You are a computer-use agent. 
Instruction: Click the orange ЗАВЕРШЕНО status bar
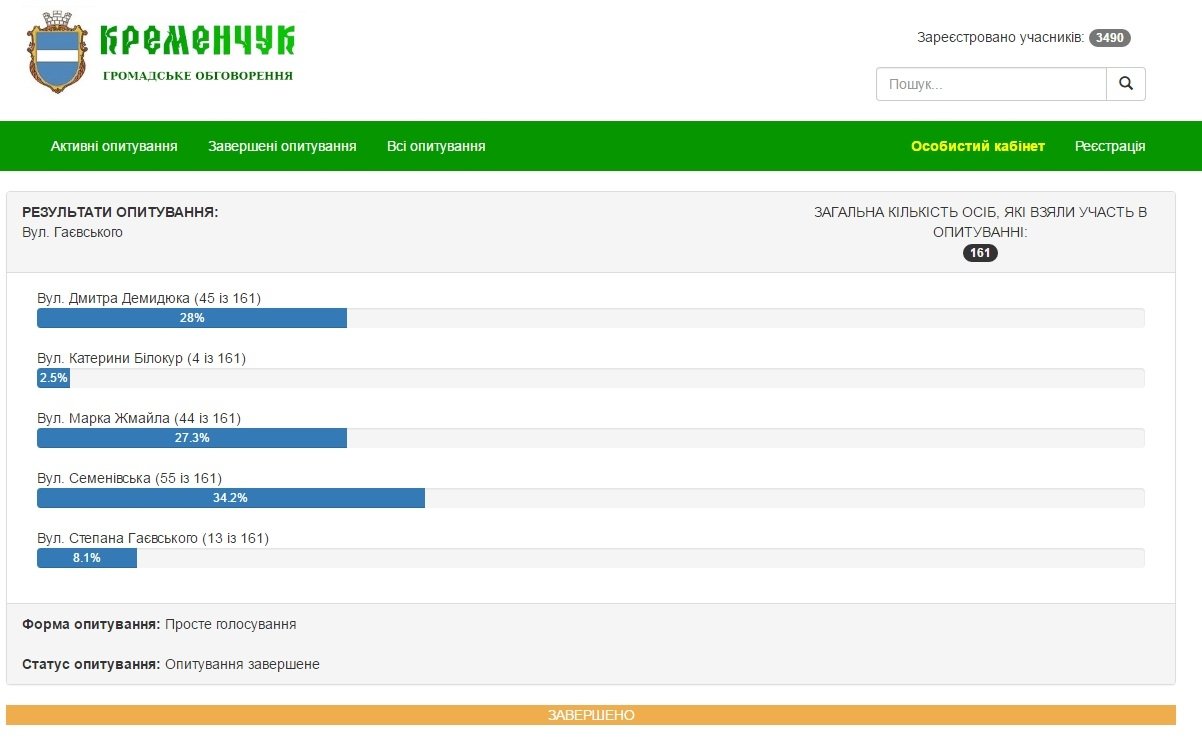[x=590, y=715]
